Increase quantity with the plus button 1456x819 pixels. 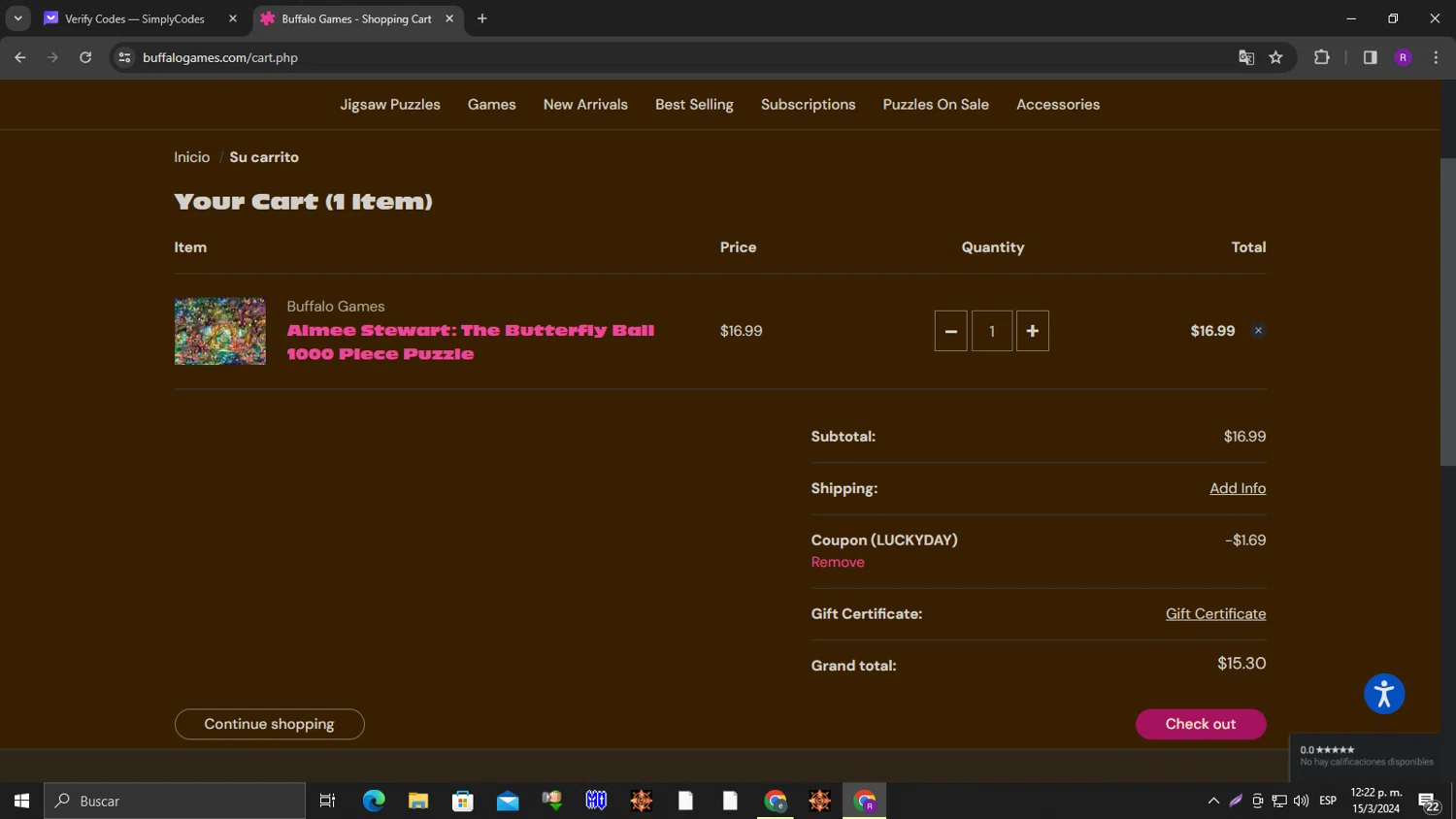pyautogui.click(x=1032, y=331)
